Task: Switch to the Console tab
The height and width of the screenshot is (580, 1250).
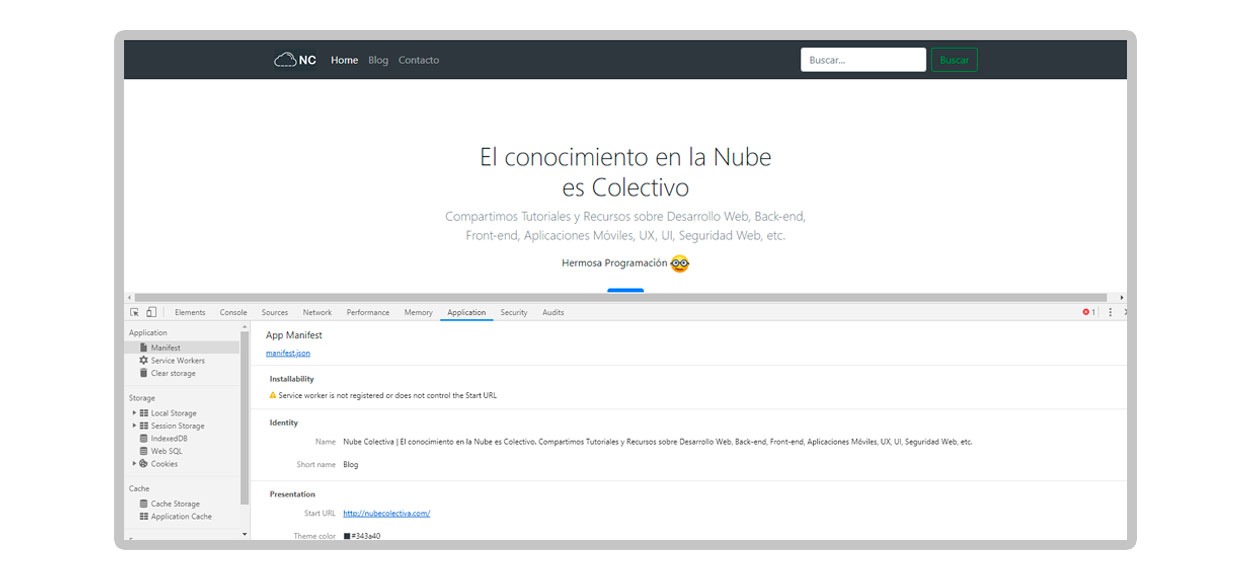Action: click(x=233, y=312)
